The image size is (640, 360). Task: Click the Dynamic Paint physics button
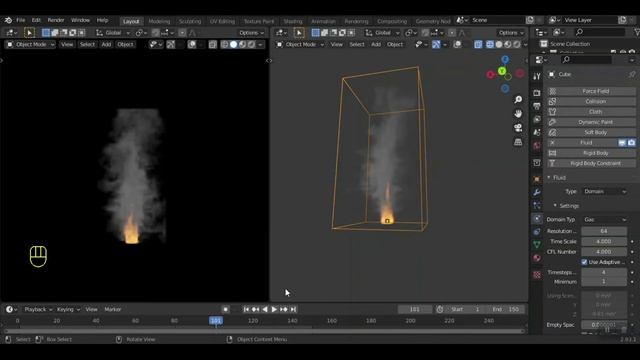(x=591, y=122)
